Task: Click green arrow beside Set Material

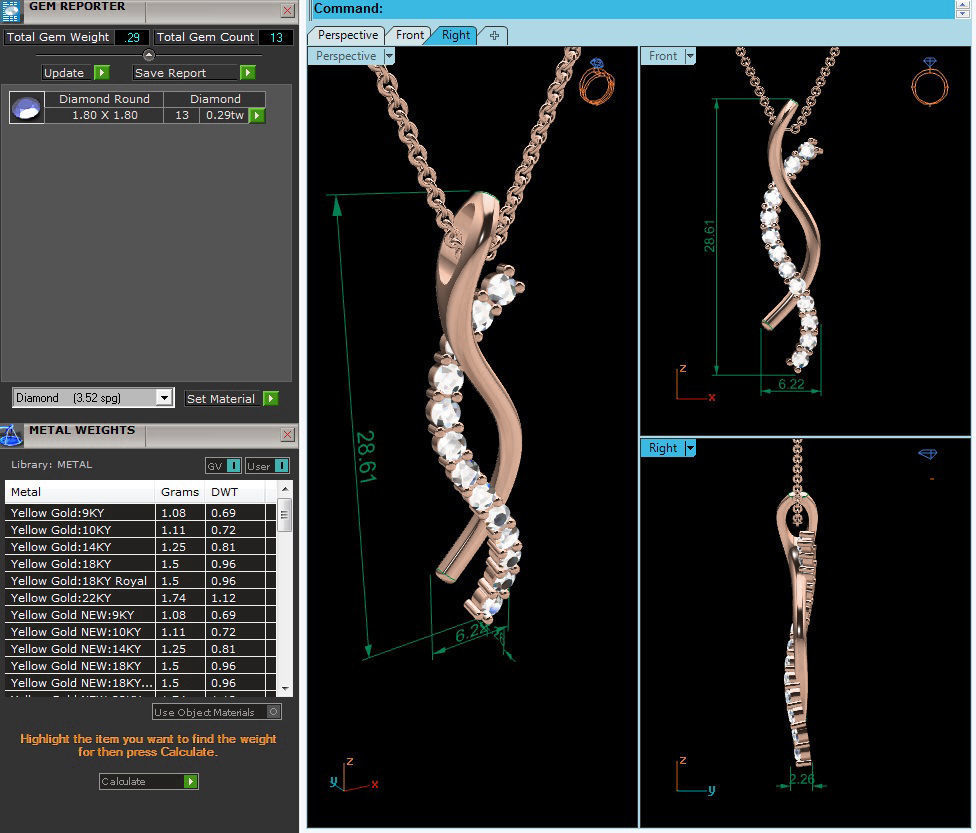Action: click(271, 398)
